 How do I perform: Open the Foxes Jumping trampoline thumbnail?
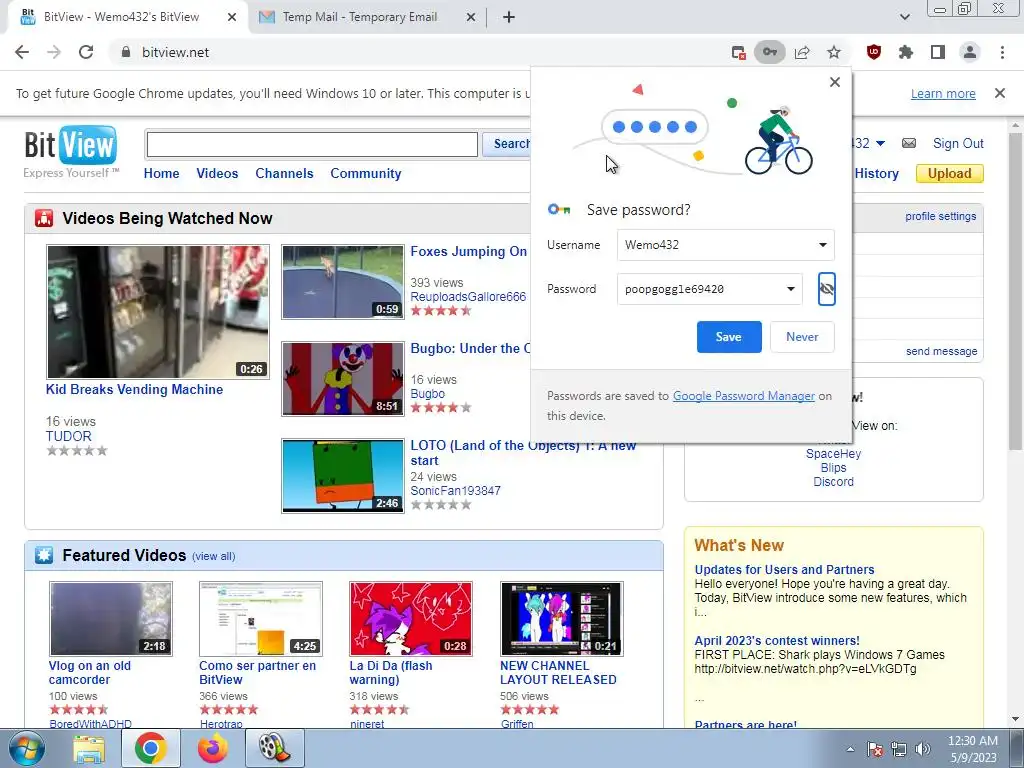click(x=343, y=282)
